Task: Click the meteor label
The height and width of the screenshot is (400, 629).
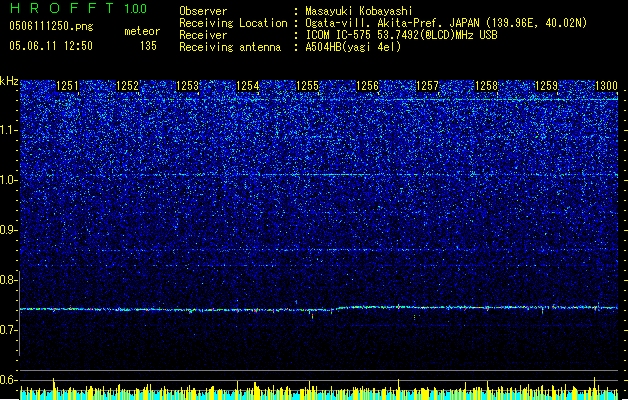Action: click(142, 31)
